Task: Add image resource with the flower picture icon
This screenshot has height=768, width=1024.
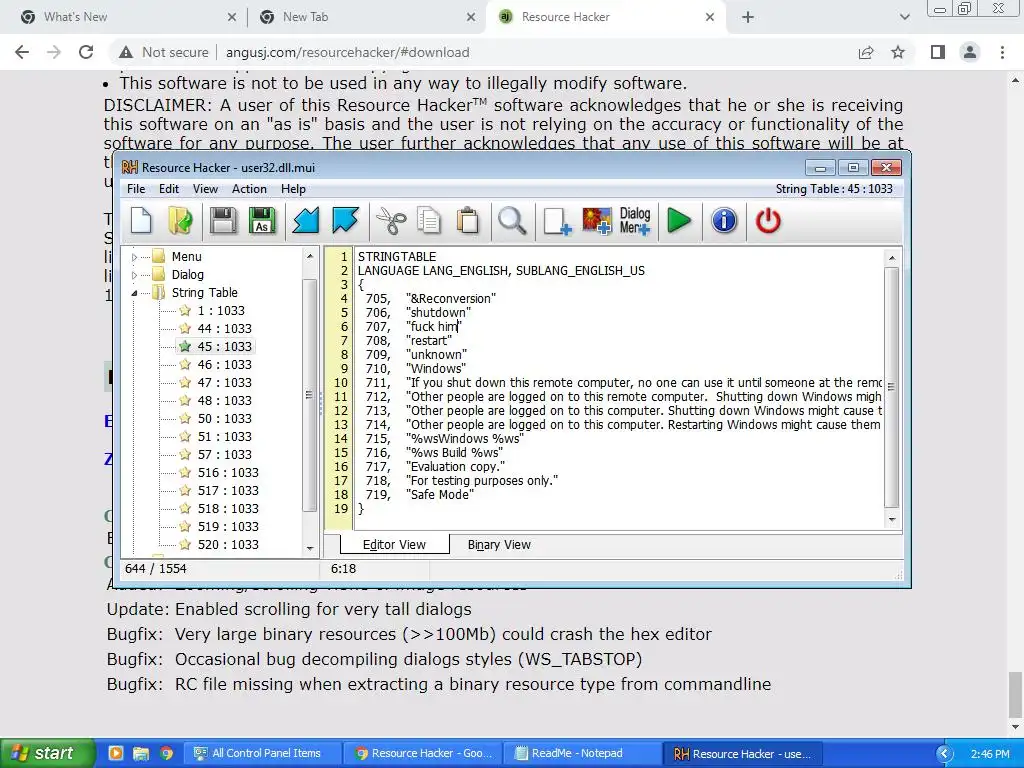Action: point(597,220)
